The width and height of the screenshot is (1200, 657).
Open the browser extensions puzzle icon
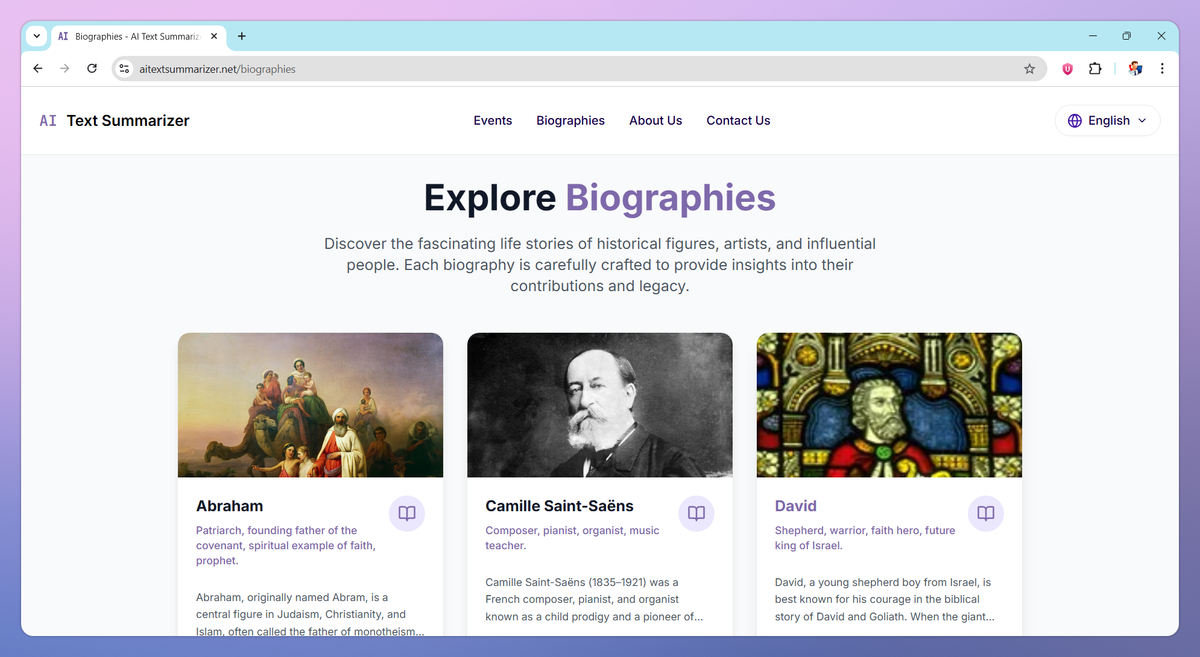coord(1095,69)
